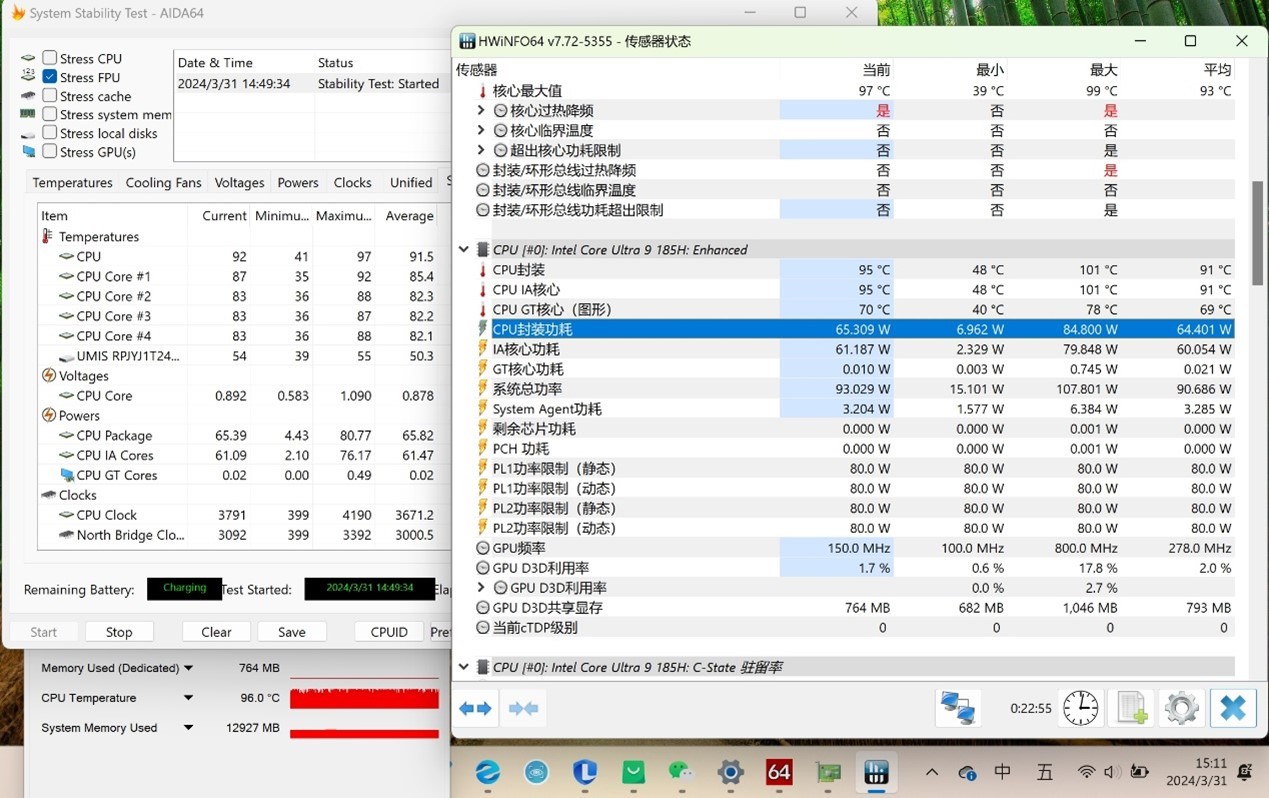Open the blue shield app in taskbar
This screenshot has height=798, width=1269.
pos(585,772)
